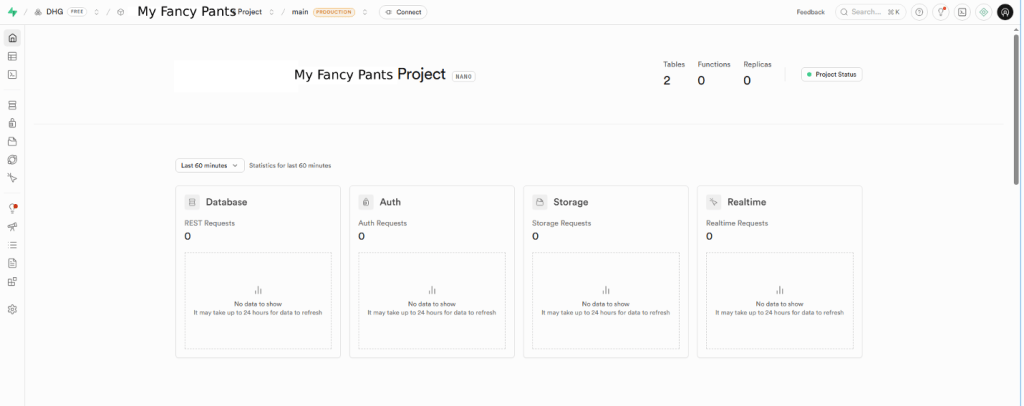Click the project name in breadcrumb
1024x406 pixels.
200,12
